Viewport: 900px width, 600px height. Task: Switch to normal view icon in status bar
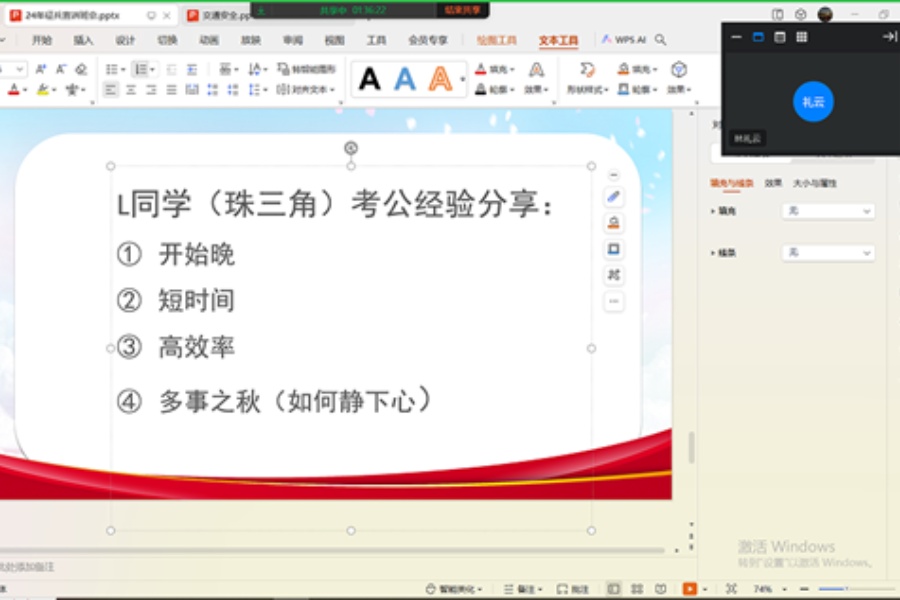click(x=615, y=588)
